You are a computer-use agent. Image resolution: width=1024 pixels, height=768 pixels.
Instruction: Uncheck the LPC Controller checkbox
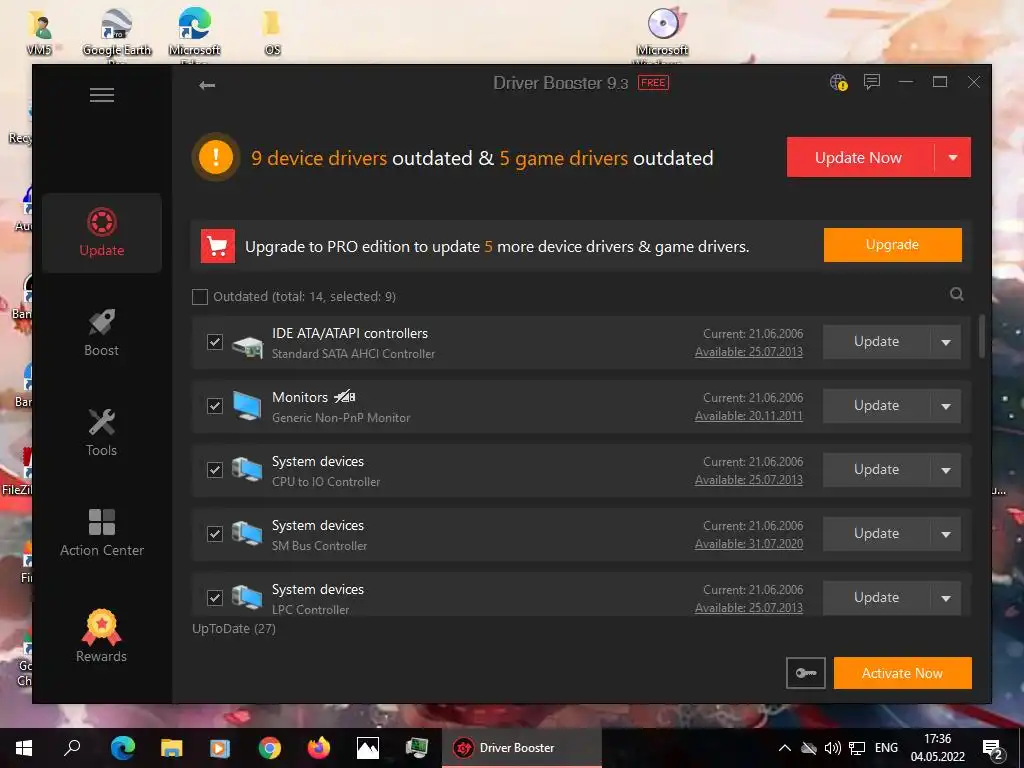pyautogui.click(x=215, y=598)
